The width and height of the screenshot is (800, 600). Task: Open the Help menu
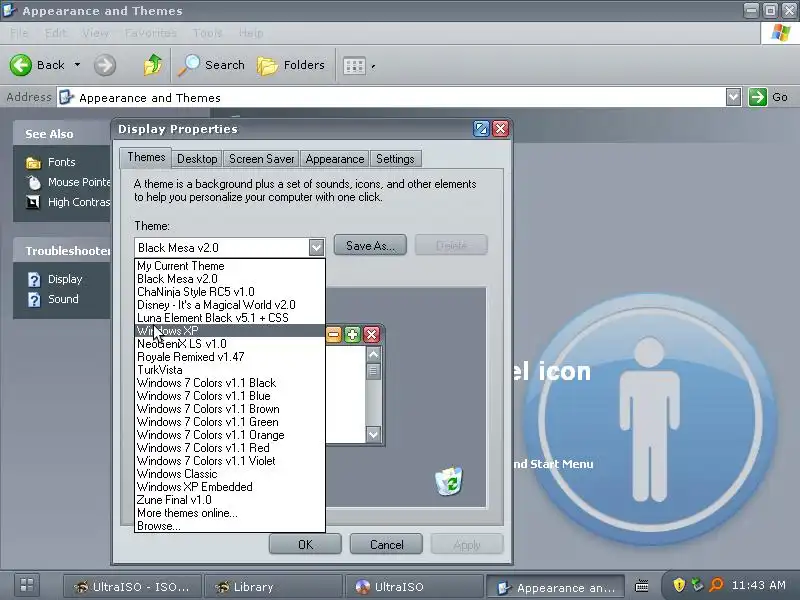[251, 33]
